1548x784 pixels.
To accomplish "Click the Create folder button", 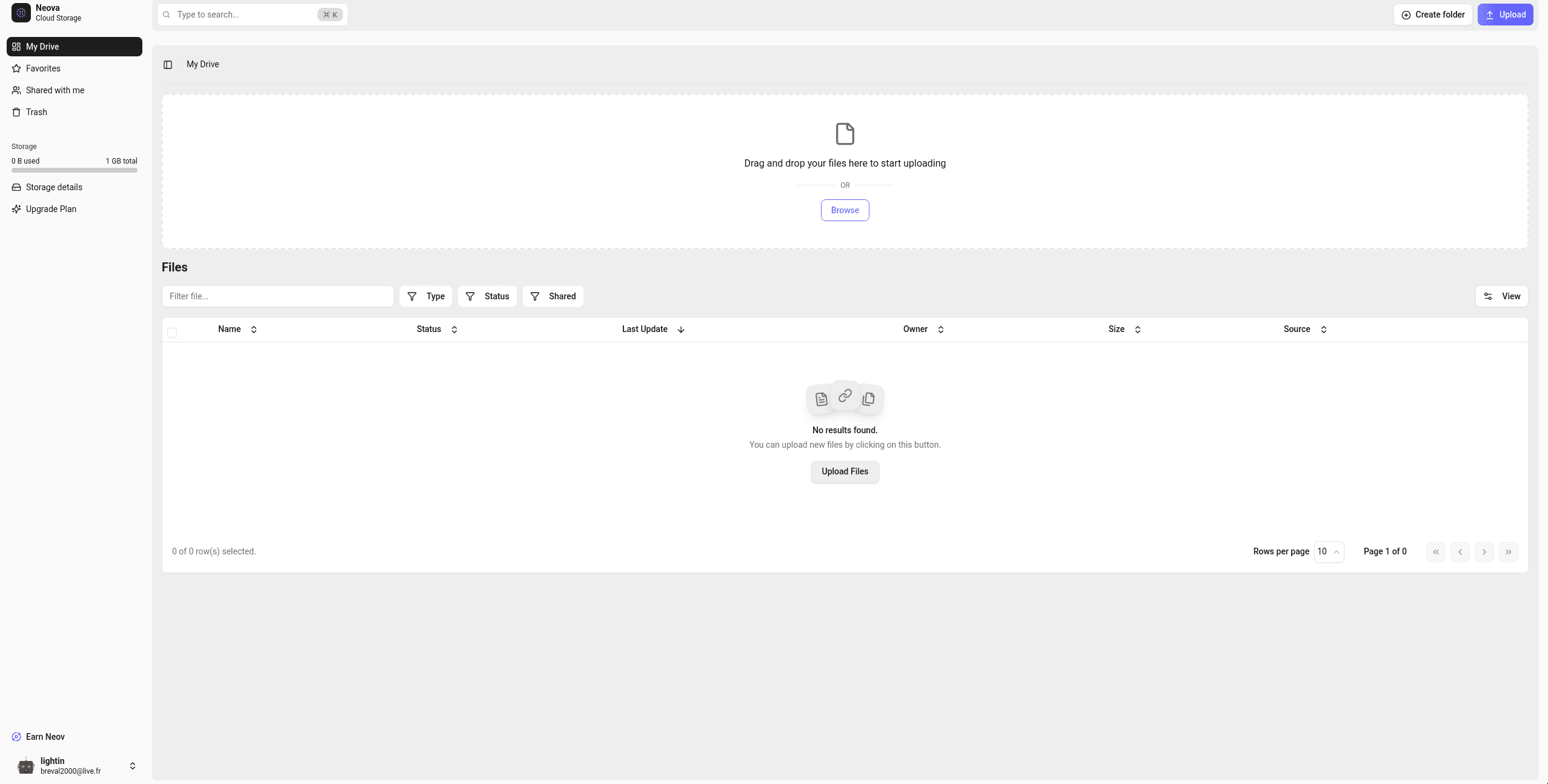I will (x=1433, y=15).
